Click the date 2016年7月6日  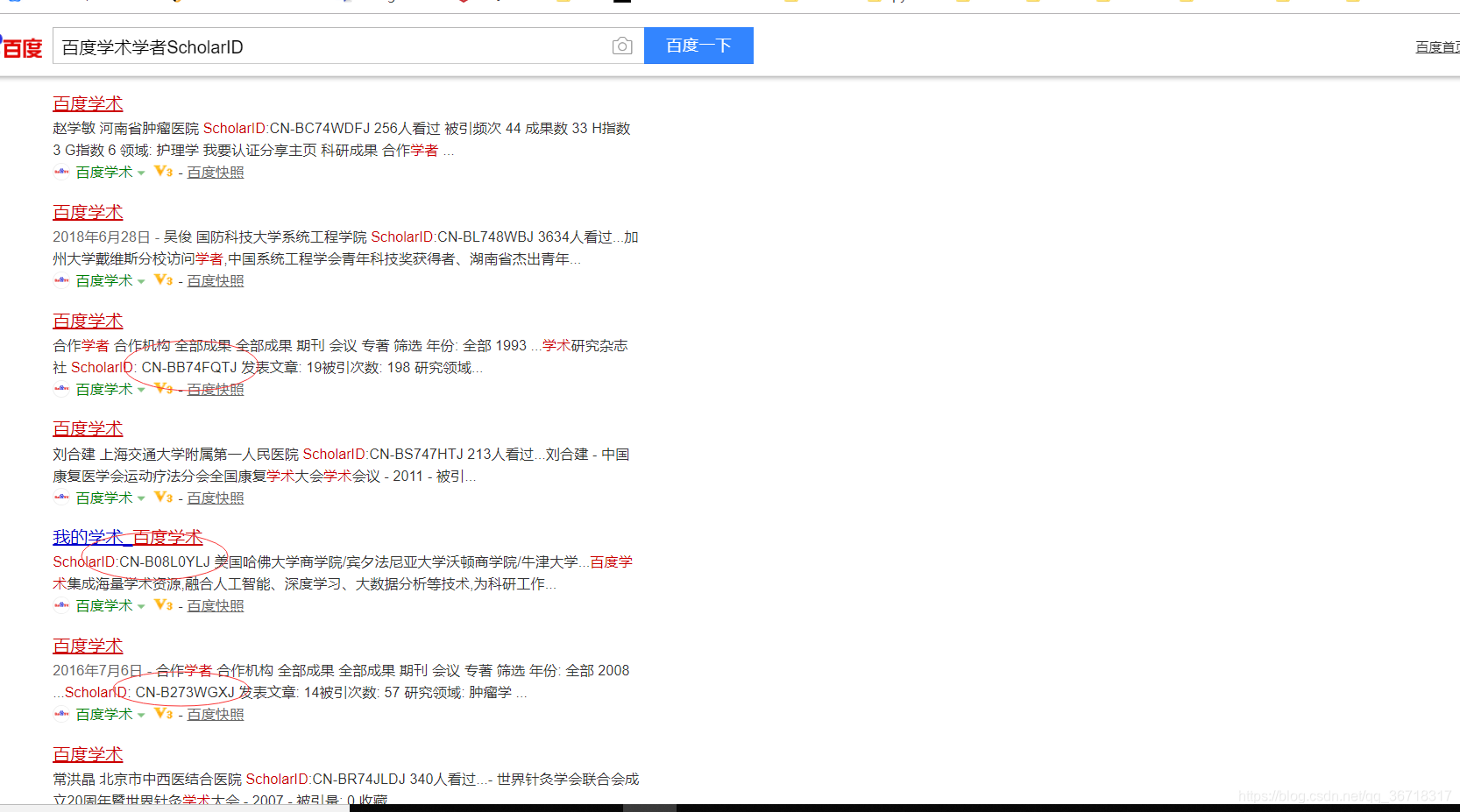pyautogui.click(x=97, y=671)
